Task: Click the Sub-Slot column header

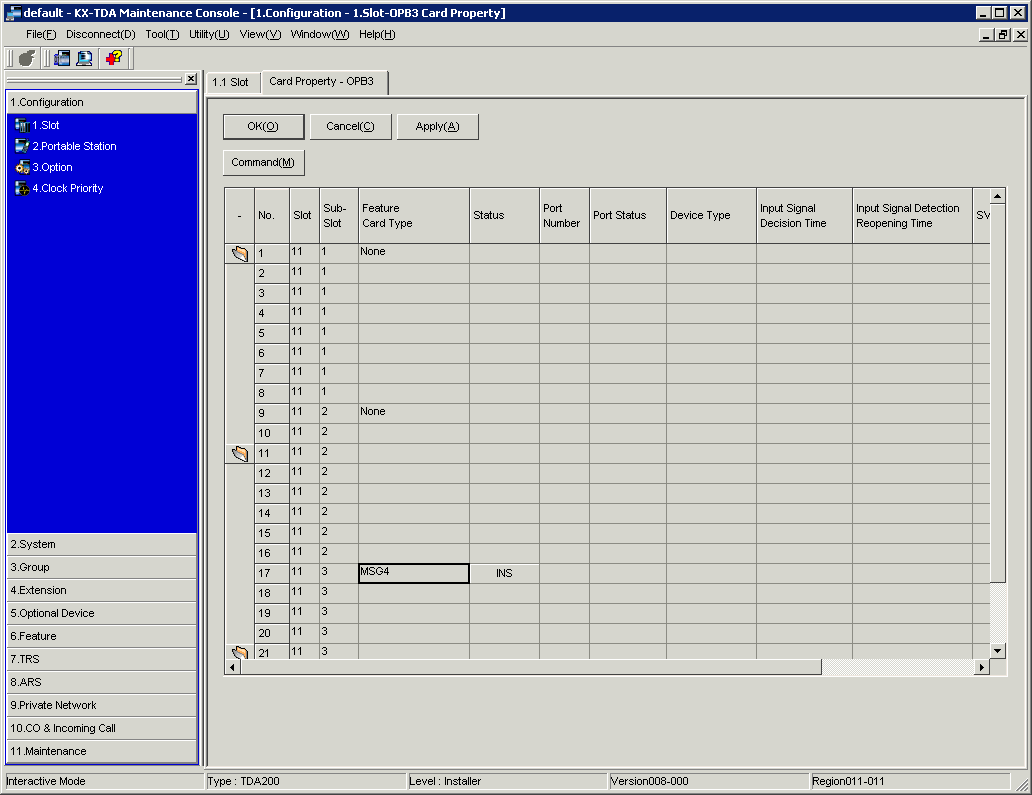Action: click(x=339, y=216)
